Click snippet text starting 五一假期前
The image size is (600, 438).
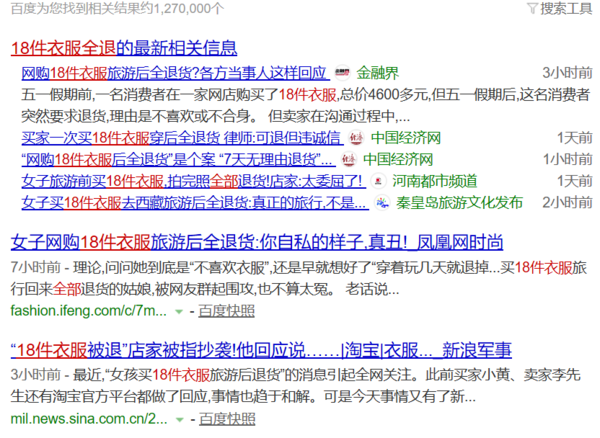point(305,105)
